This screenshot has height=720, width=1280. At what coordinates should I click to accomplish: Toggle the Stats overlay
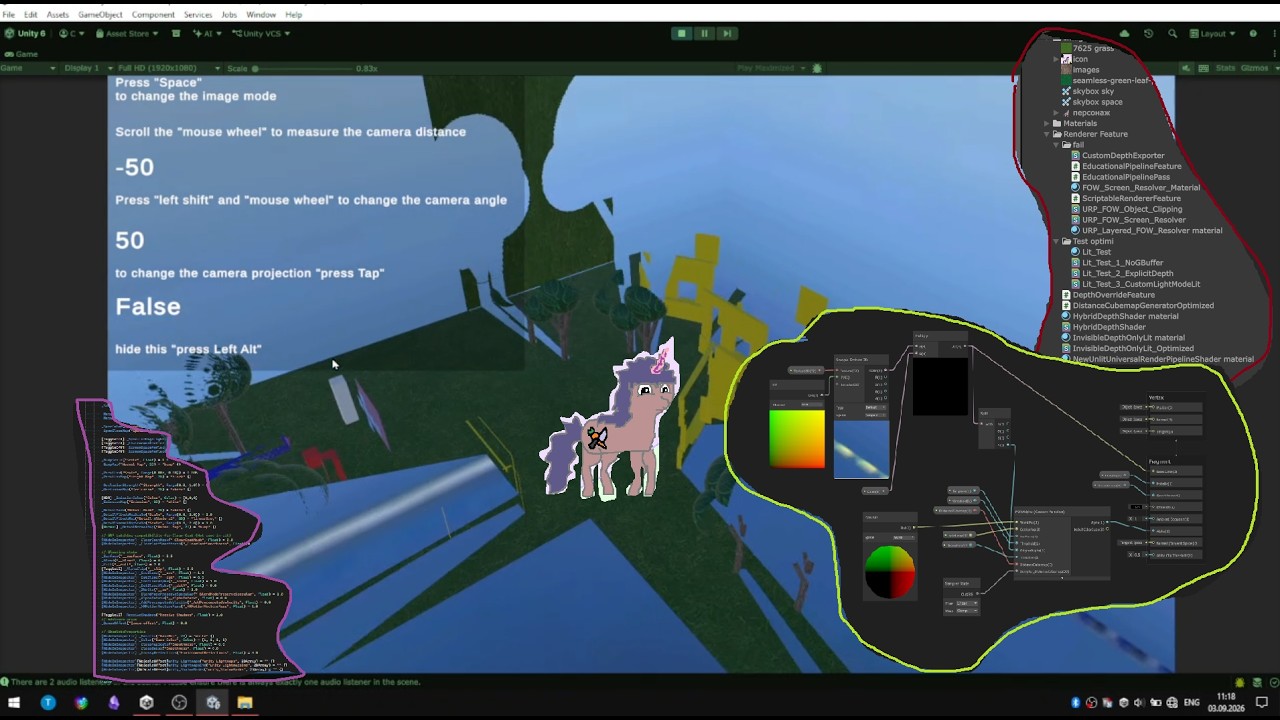pyautogui.click(x=1225, y=68)
